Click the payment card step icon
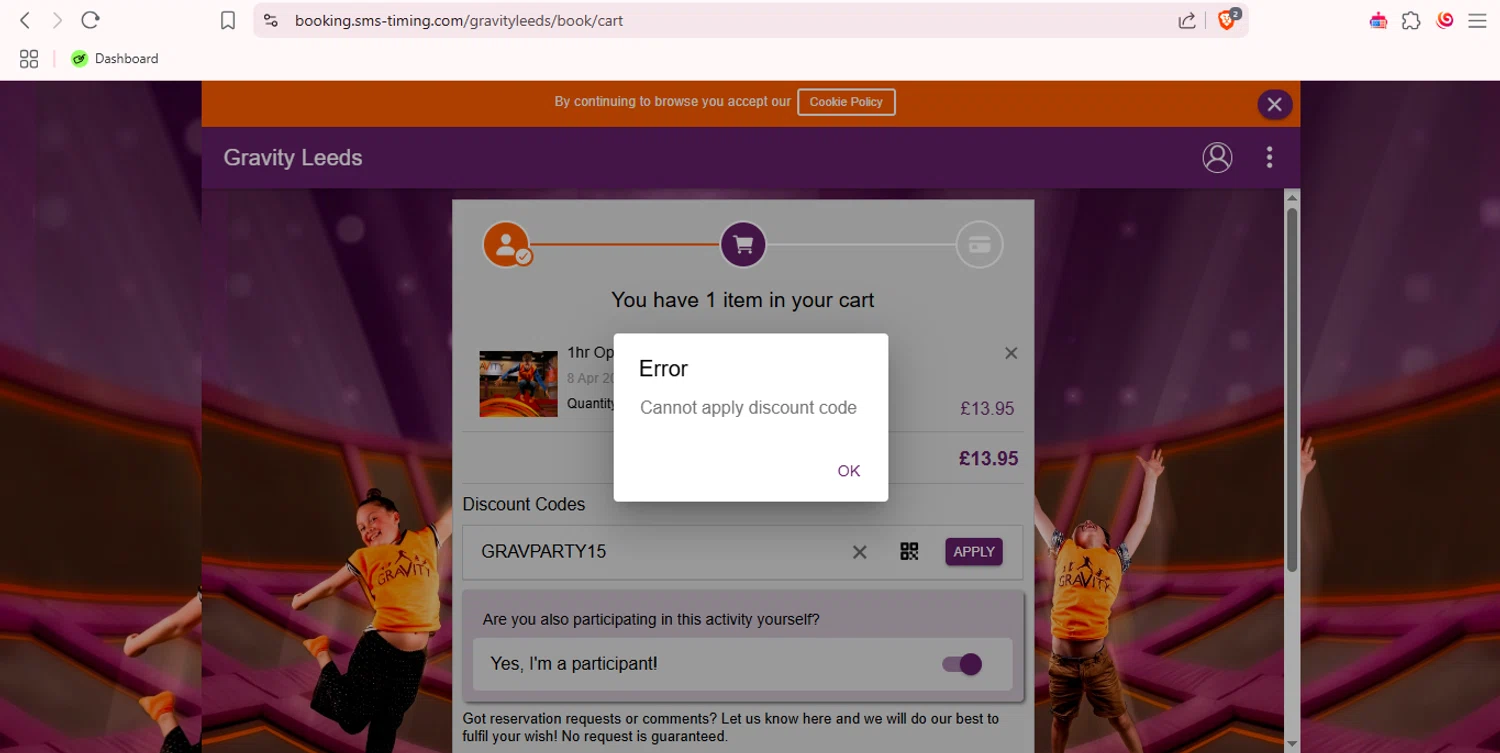This screenshot has height=753, width=1500. pos(979,245)
